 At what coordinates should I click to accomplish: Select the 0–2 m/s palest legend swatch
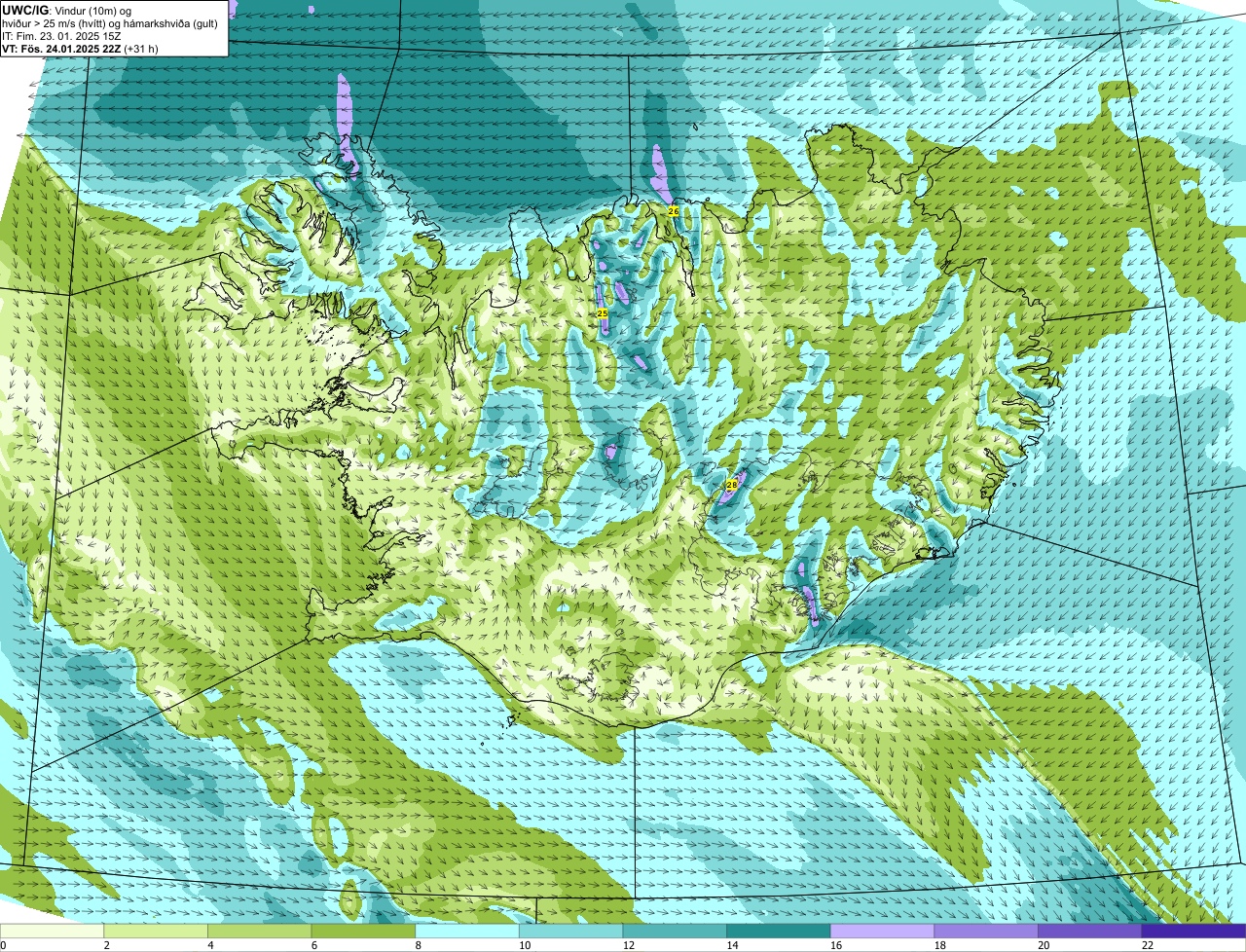click(x=52, y=931)
